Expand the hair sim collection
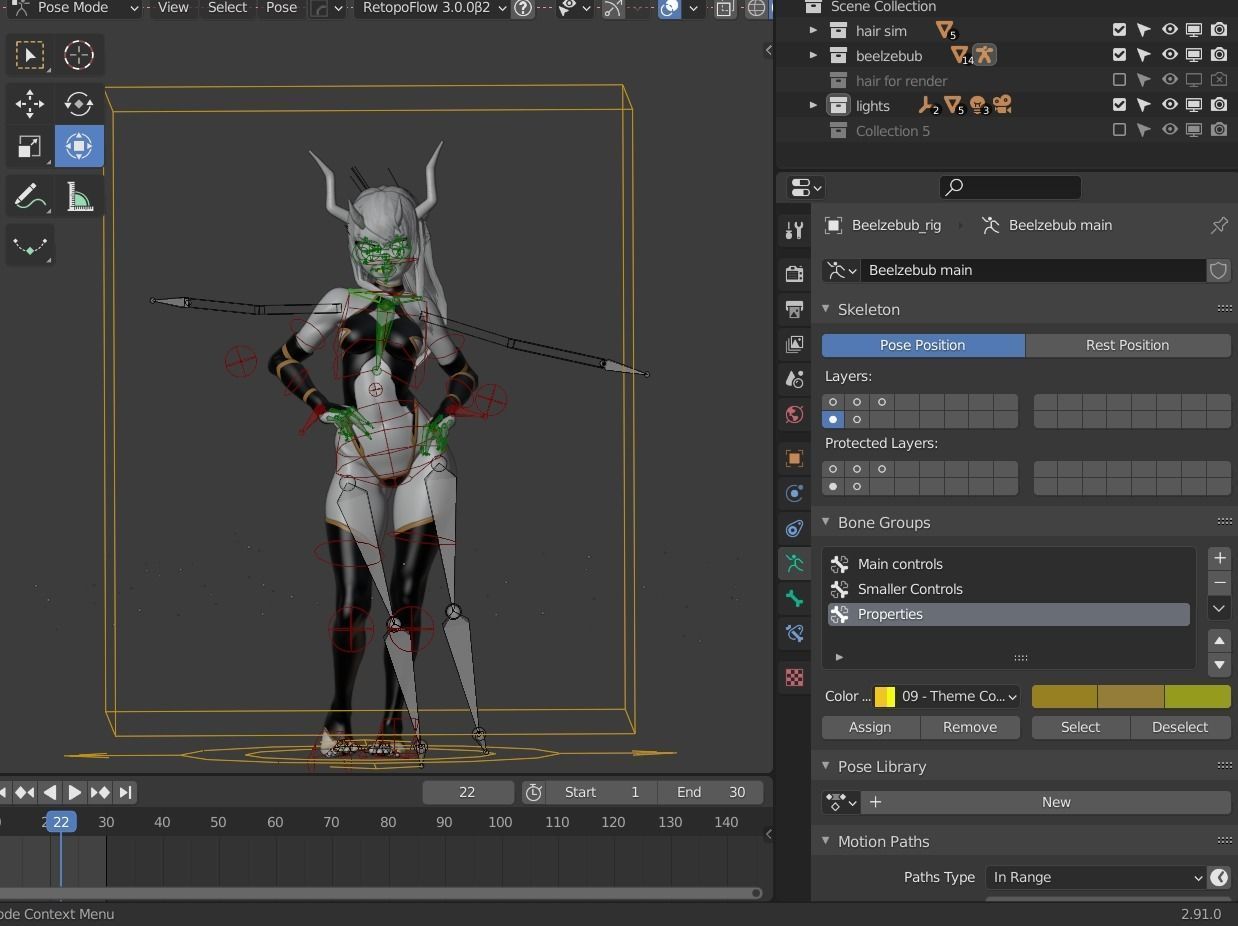Viewport: 1238px width, 926px height. coord(813,30)
